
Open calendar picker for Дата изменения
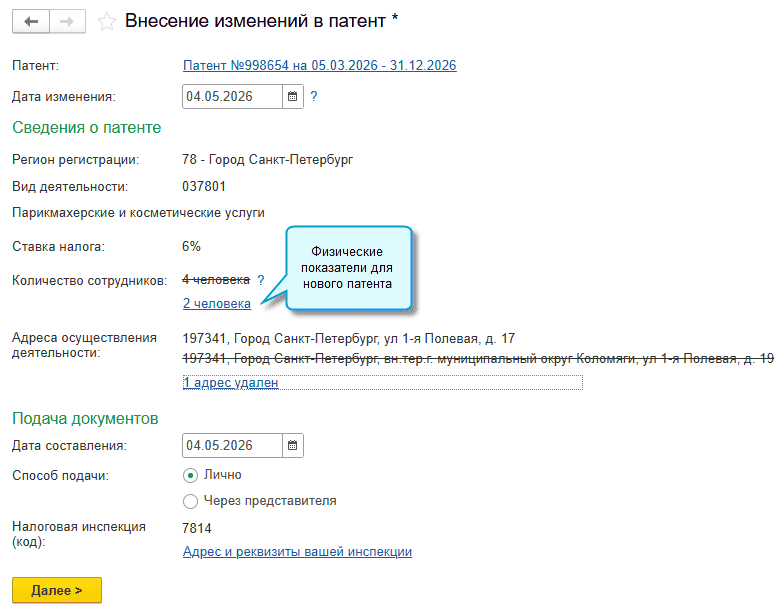(x=293, y=97)
